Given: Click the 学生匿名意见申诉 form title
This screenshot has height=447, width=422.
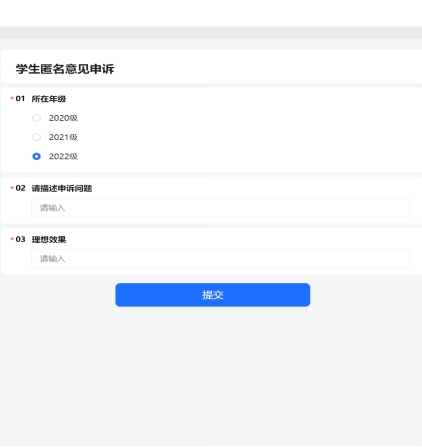Looking at the screenshot, I should click(65, 69).
